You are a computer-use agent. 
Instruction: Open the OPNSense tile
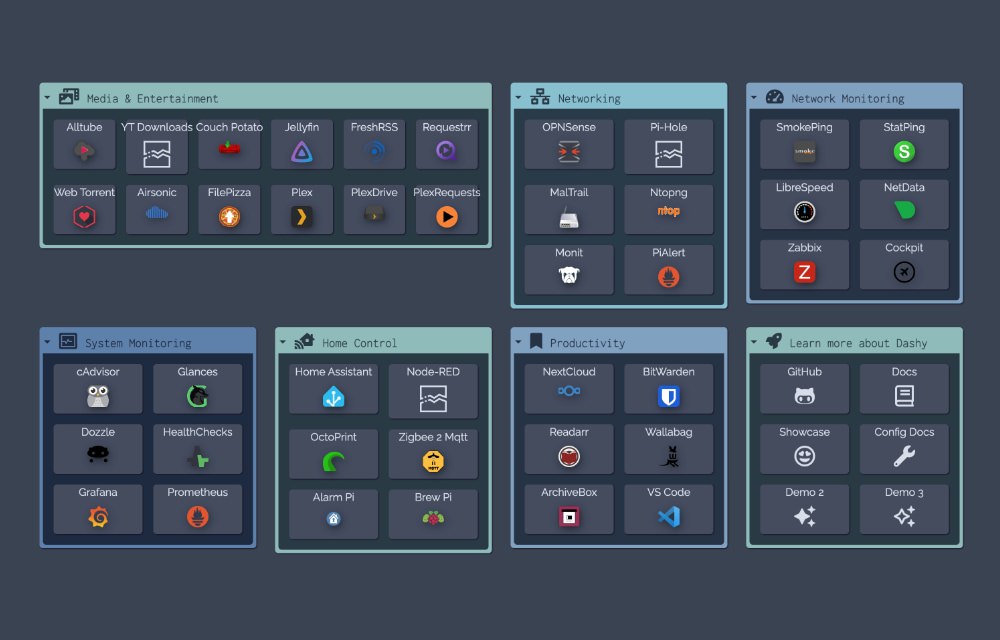click(x=569, y=143)
